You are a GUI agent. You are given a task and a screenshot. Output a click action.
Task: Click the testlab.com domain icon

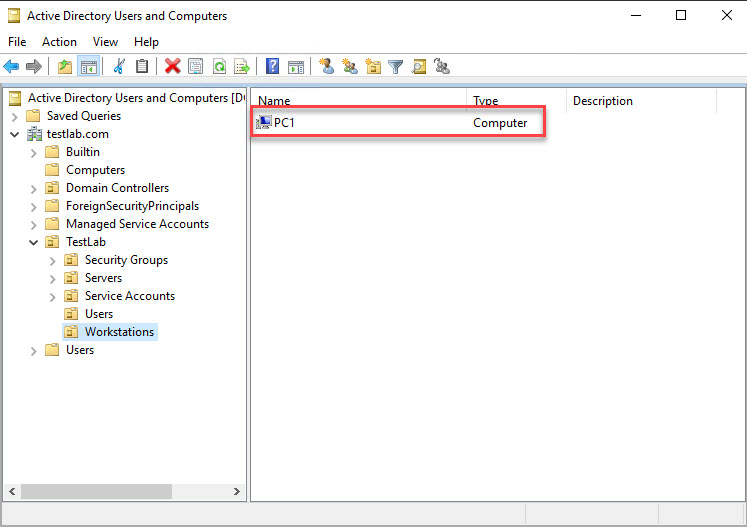click(x=34, y=134)
